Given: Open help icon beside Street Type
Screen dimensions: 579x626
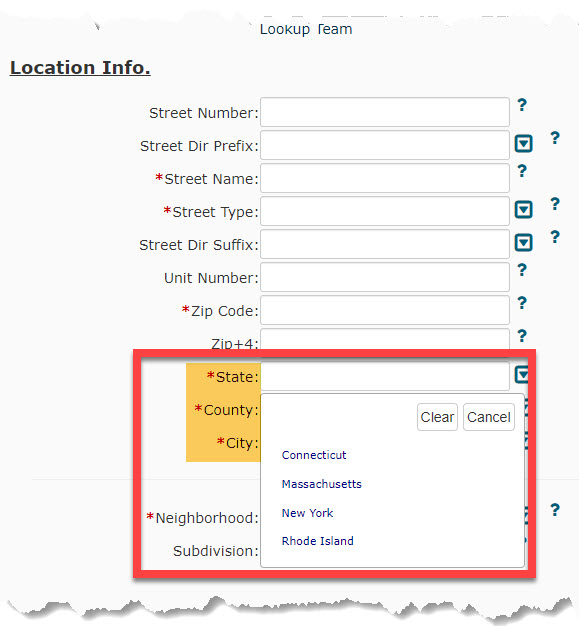Looking at the screenshot, I should [x=555, y=204].
